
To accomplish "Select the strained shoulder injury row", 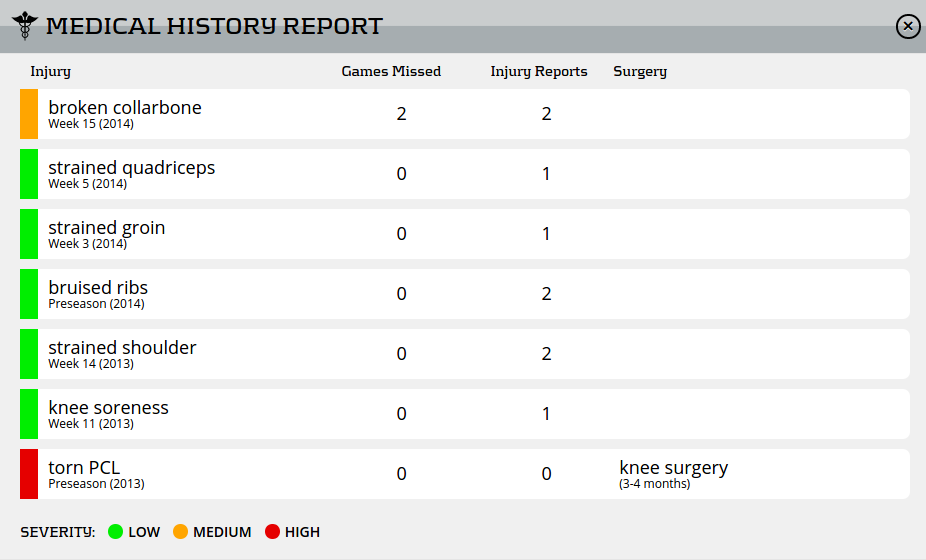I will point(122,348).
